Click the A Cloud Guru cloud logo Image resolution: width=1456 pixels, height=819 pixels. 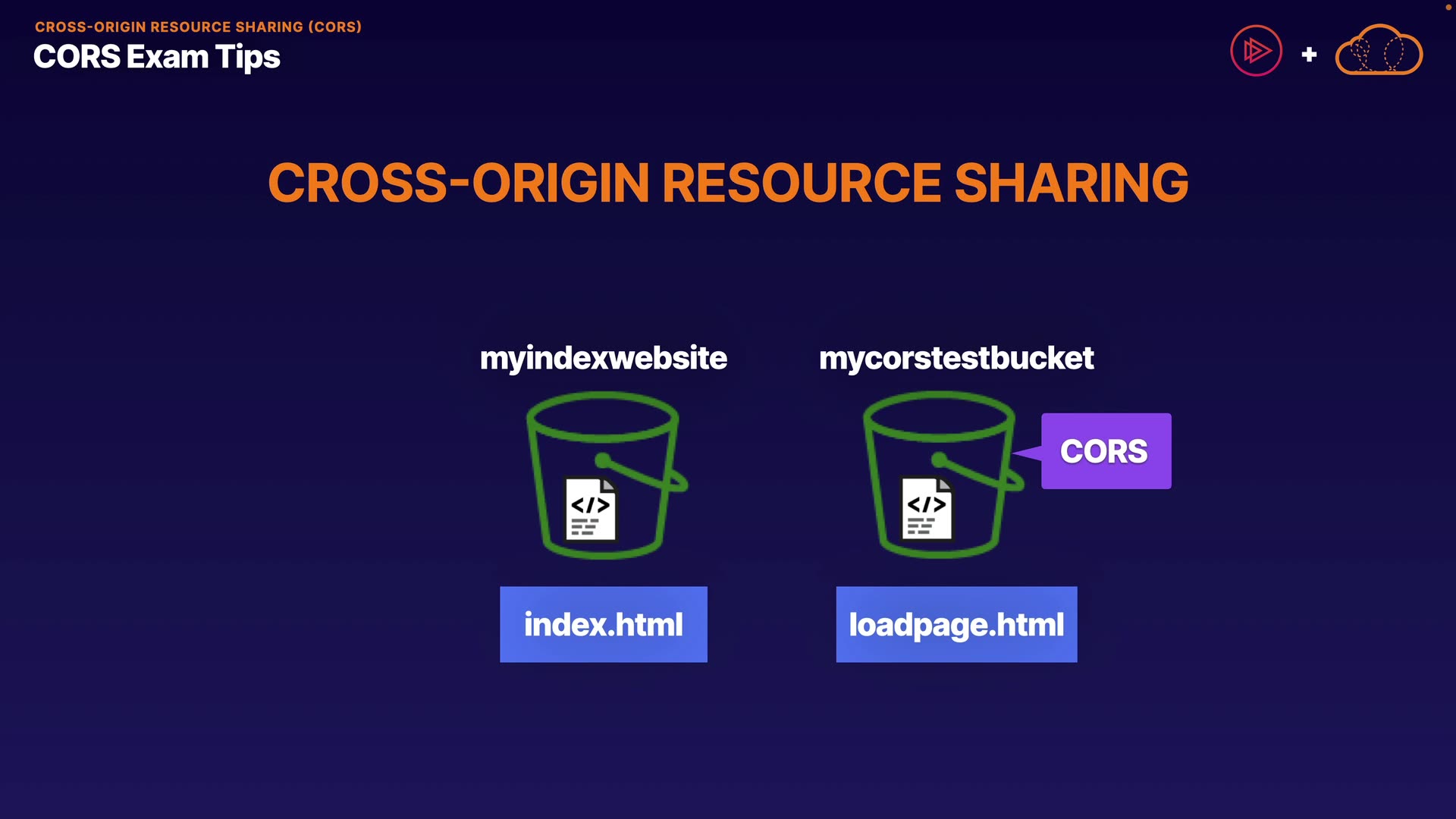click(x=1379, y=51)
